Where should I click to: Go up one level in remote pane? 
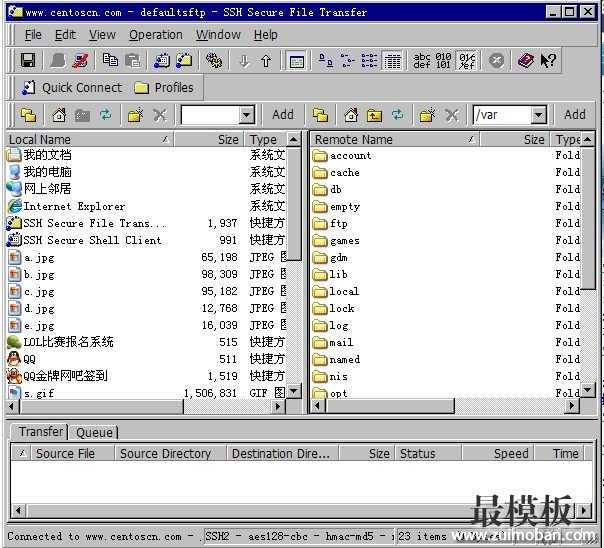(374, 115)
